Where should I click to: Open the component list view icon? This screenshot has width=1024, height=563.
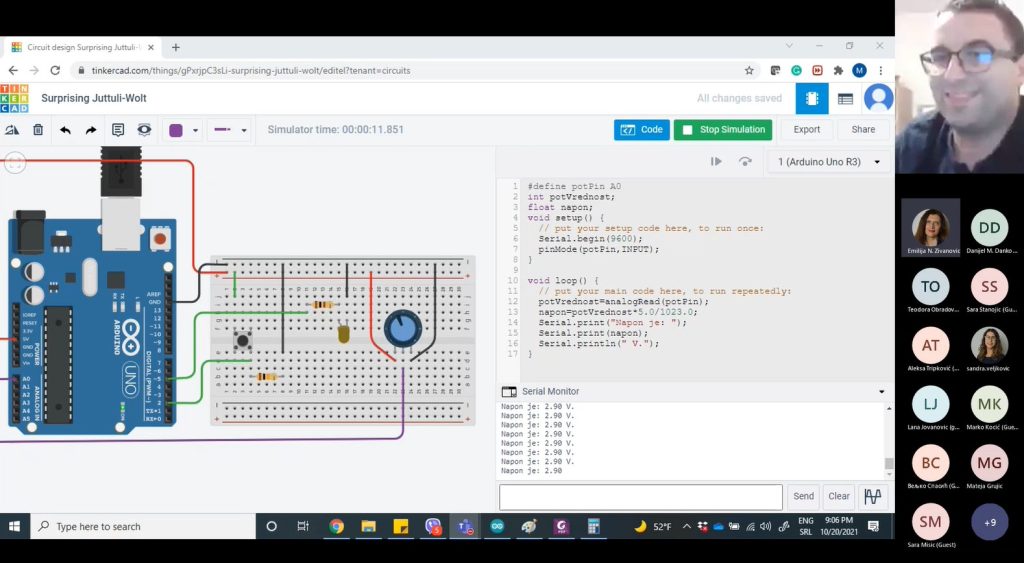click(845, 98)
